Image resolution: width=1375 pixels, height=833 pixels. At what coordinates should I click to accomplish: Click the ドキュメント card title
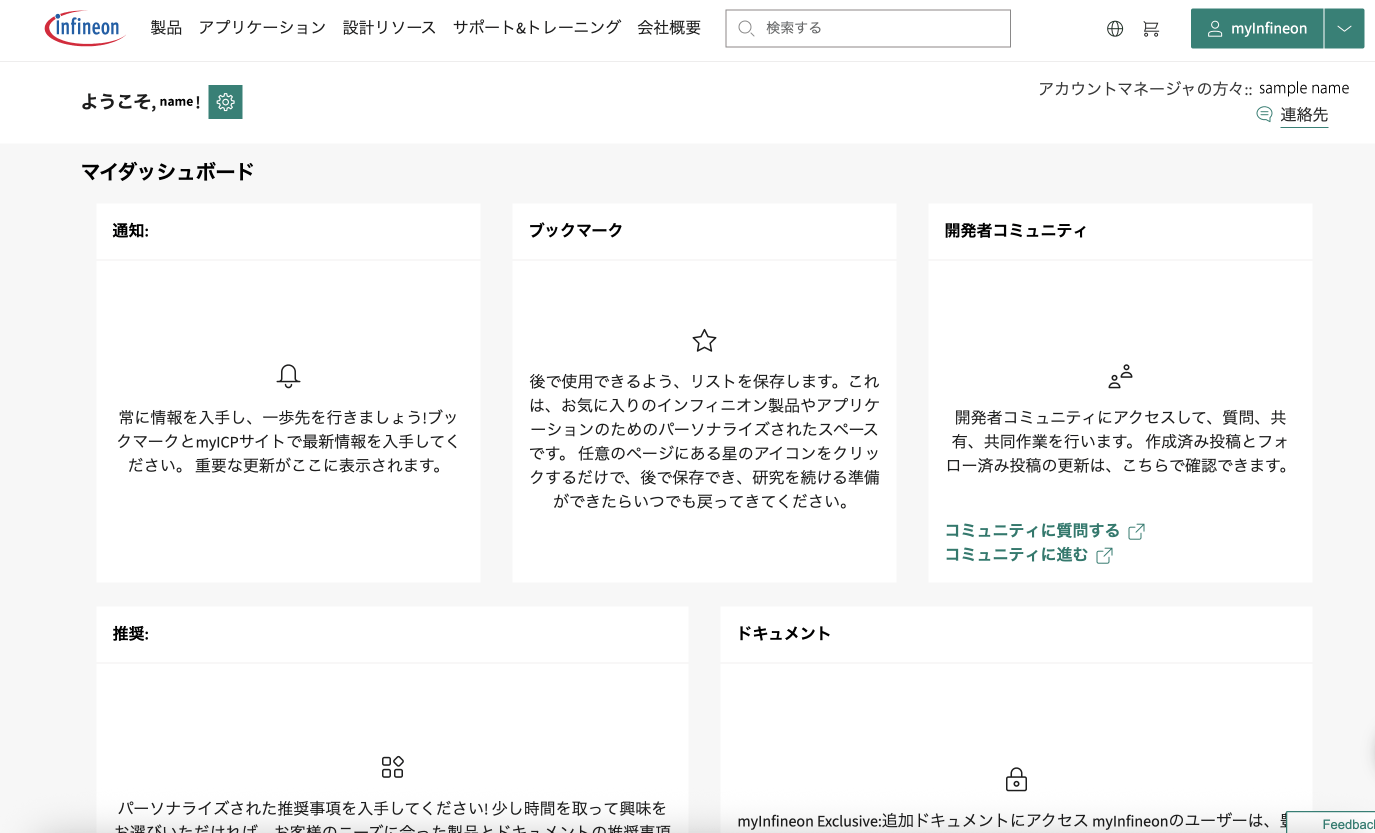pos(784,634)
